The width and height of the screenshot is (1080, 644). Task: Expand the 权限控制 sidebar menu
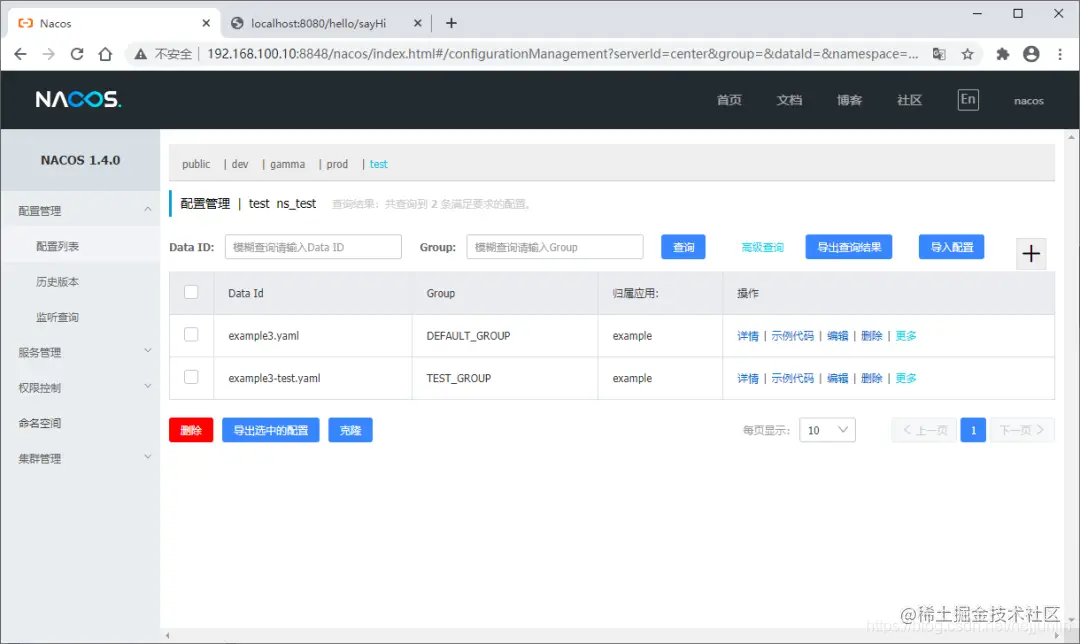(80, 387)
